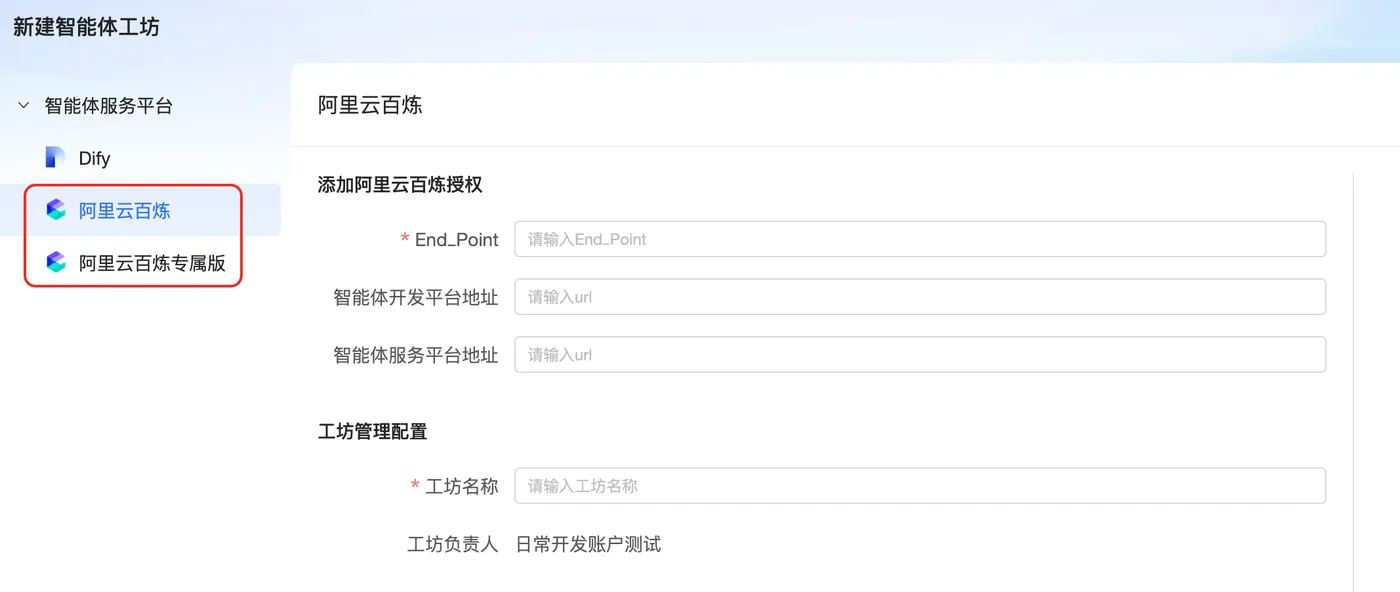The height and width of the screenshot is (592, 1400).
Task: Click the 工坊负责人 label
Action: pos(453,544)
